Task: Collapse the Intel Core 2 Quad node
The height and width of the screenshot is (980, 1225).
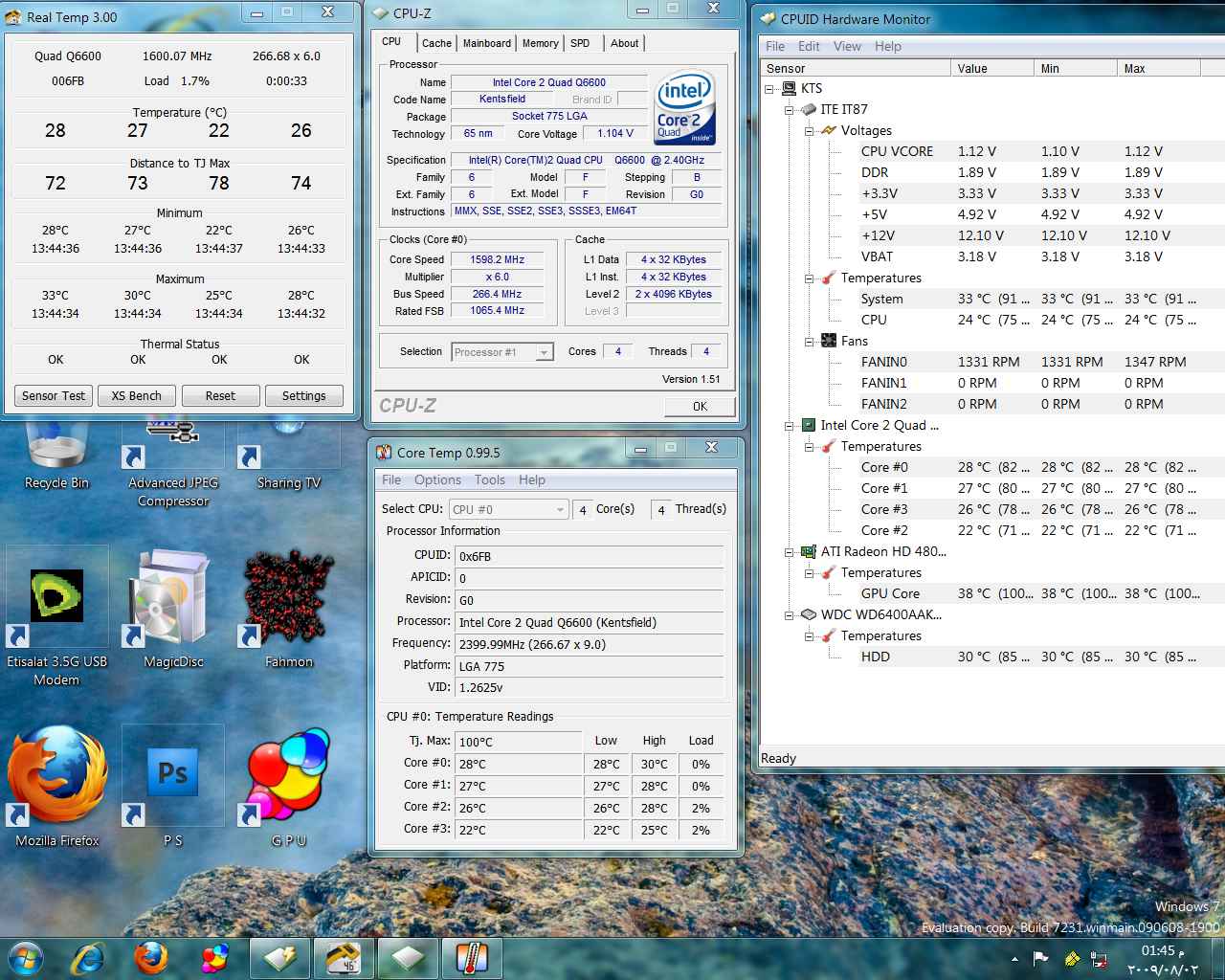Action: 790,426
